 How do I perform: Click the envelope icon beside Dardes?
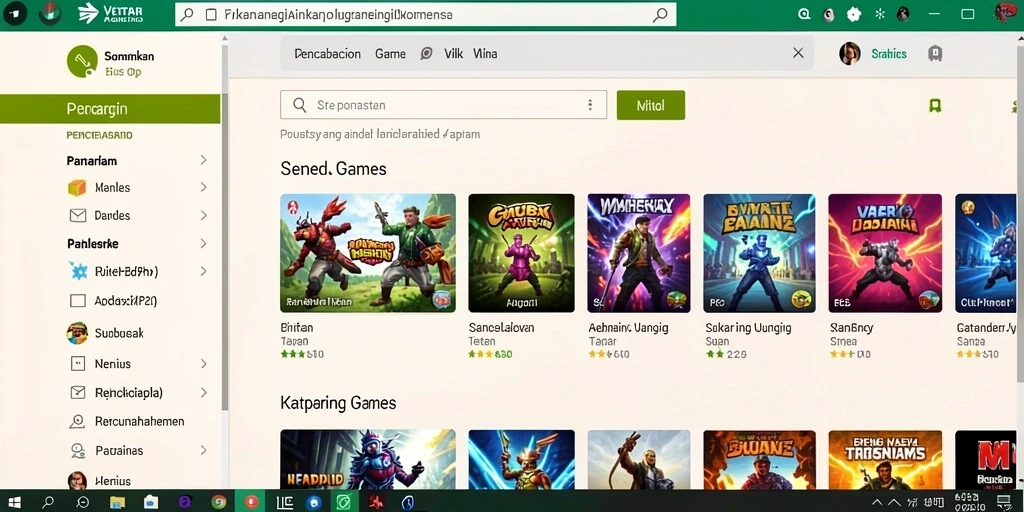click(x=77, y=216)
